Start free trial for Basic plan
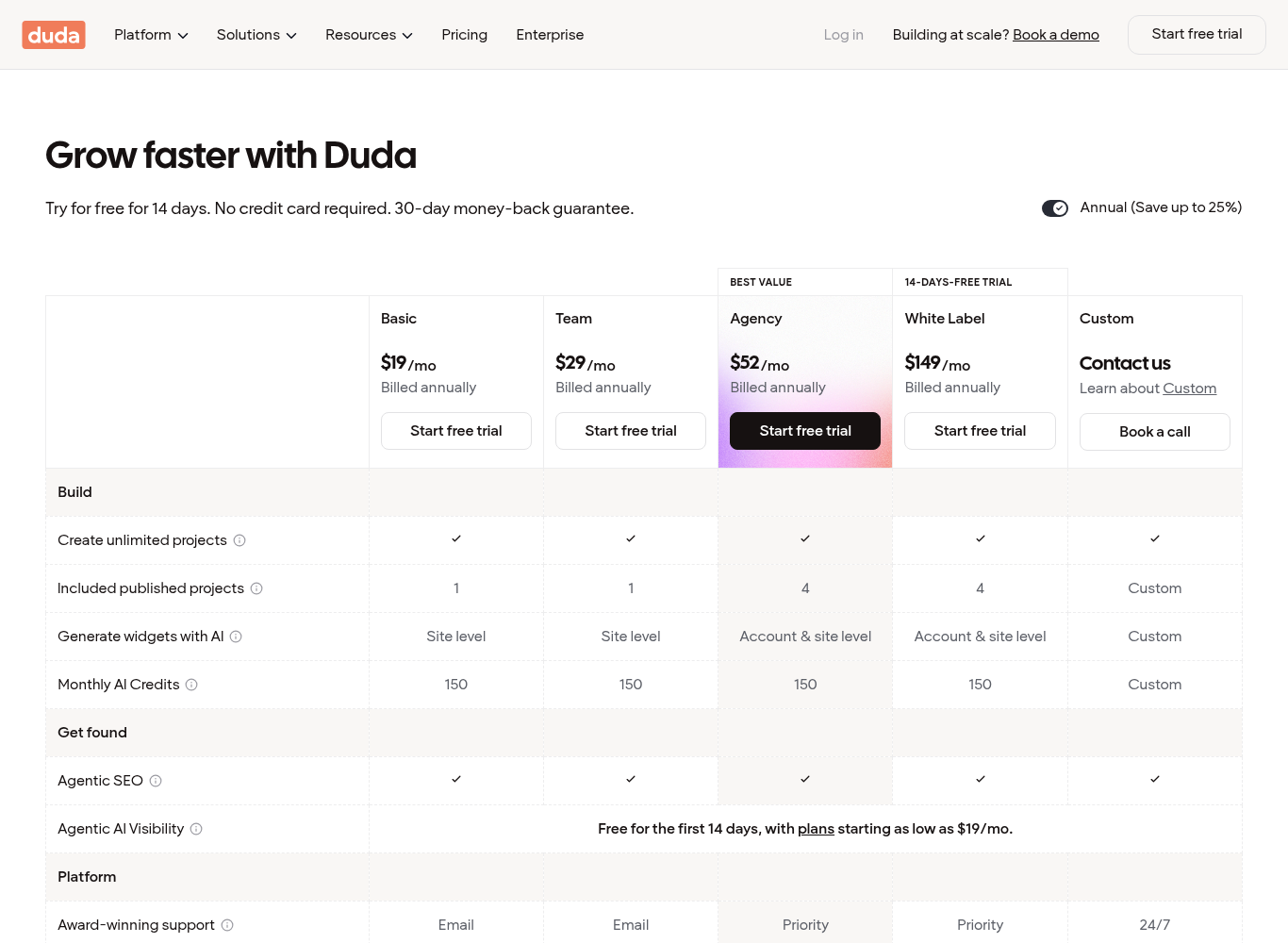This screenshot has width=1288, height=943. 456,431
